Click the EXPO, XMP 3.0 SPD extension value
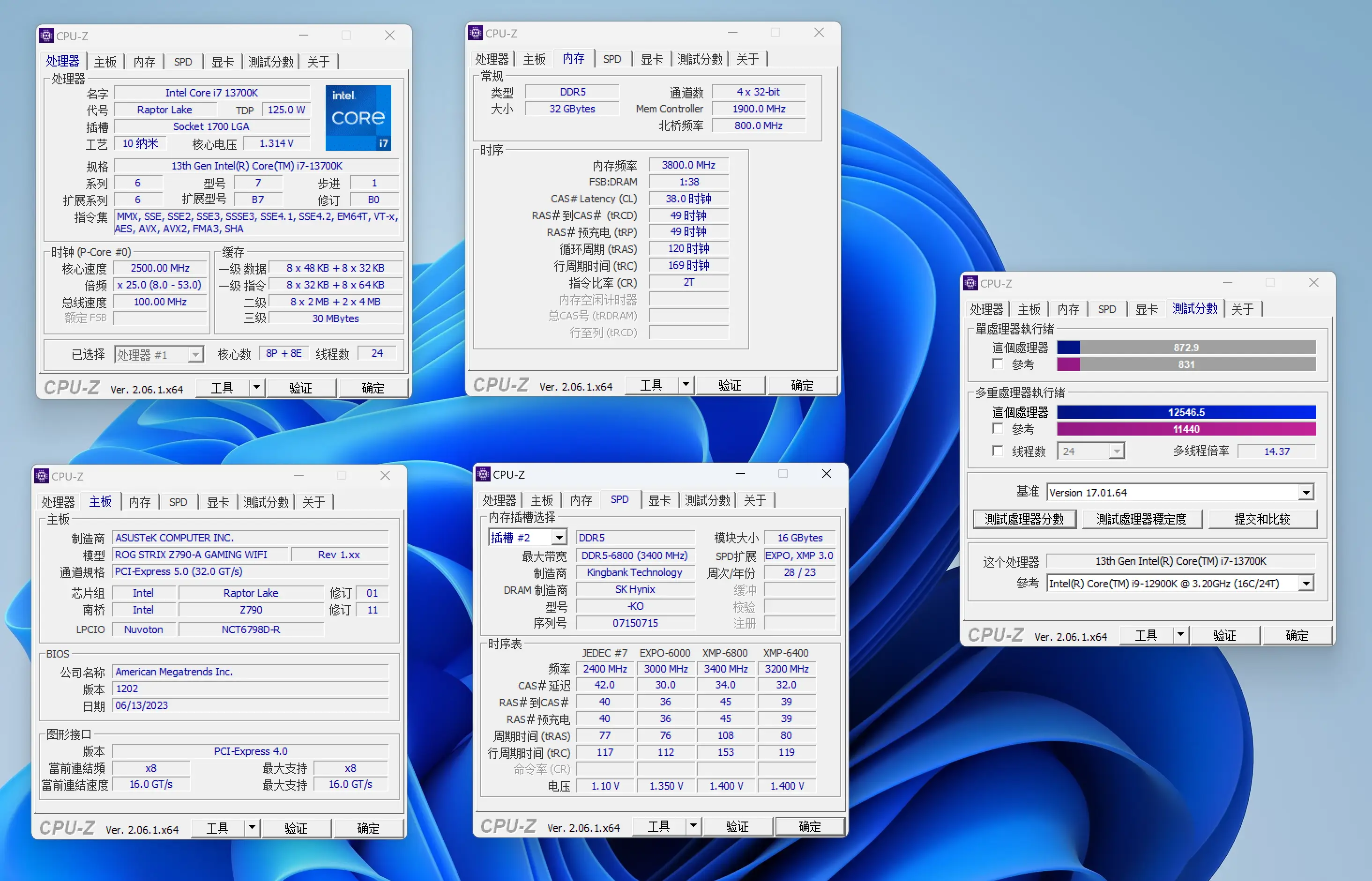The height and width of the screenshot is (881, 1372). 799,555
